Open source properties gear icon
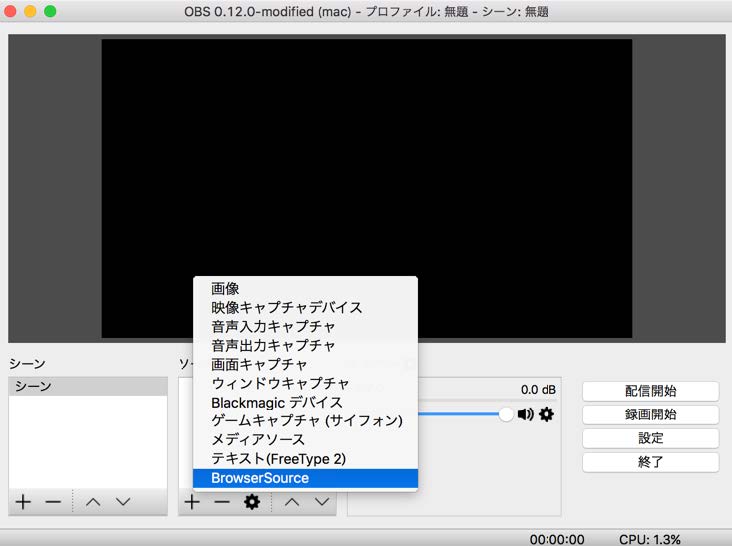 click(252, 502)
